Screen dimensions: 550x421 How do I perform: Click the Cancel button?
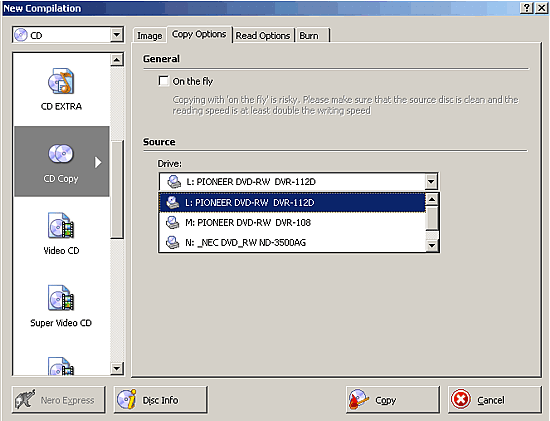pyautogui.click(x=495, y=400)
